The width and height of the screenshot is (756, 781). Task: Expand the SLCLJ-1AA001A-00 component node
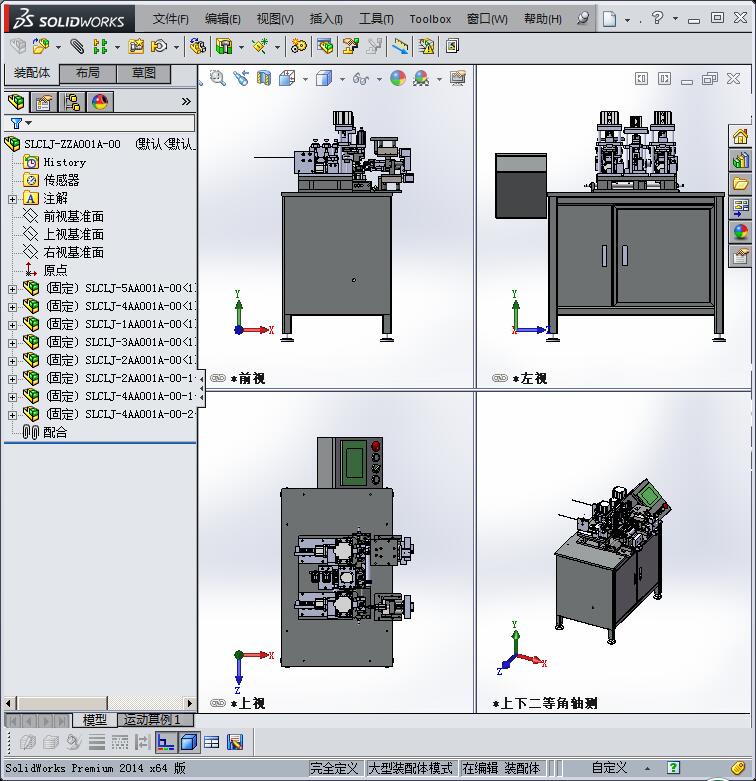[x=12, y=325]
